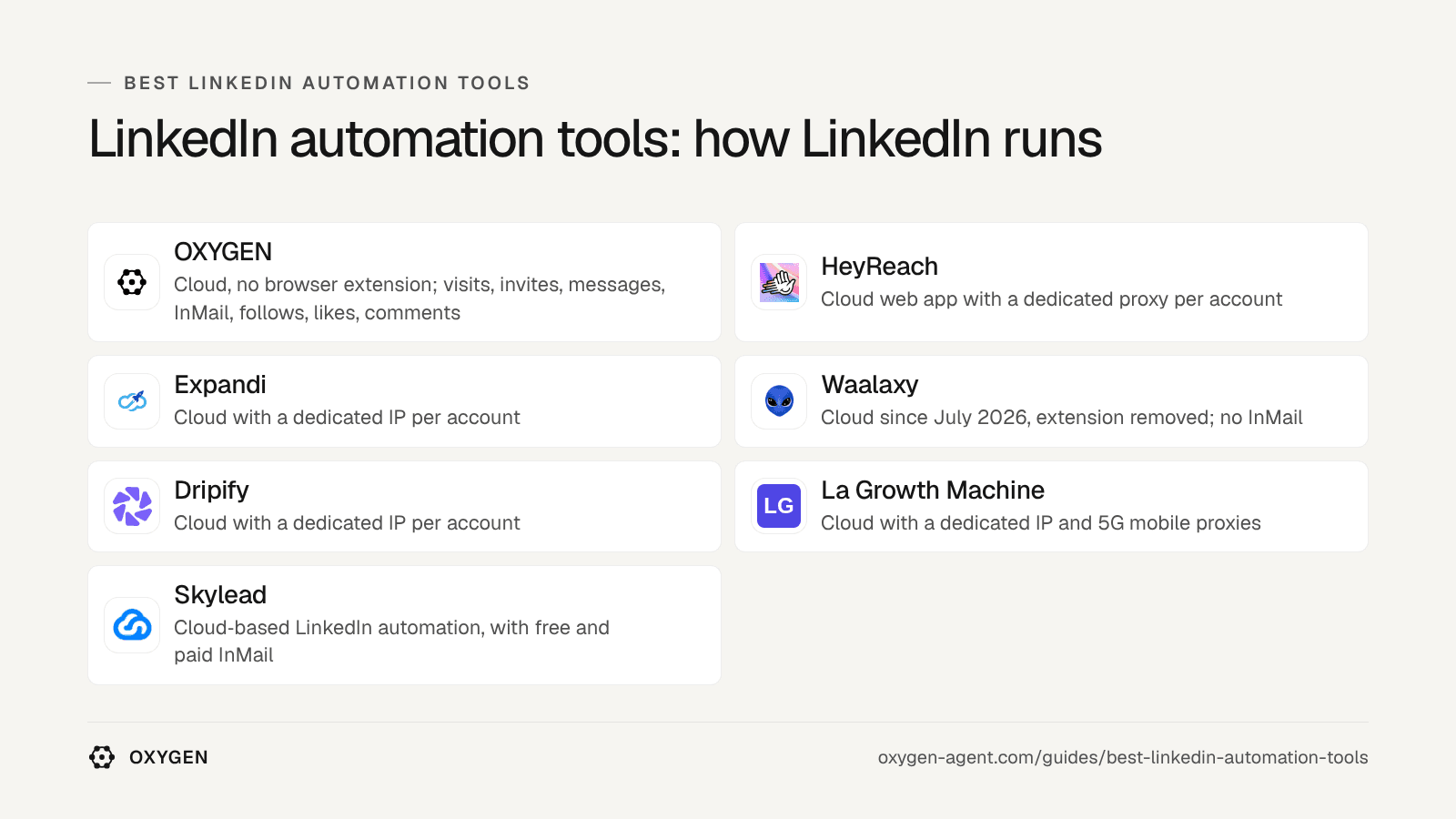Click the '5G mobile proxies' description text

[x=1040, y=523]
